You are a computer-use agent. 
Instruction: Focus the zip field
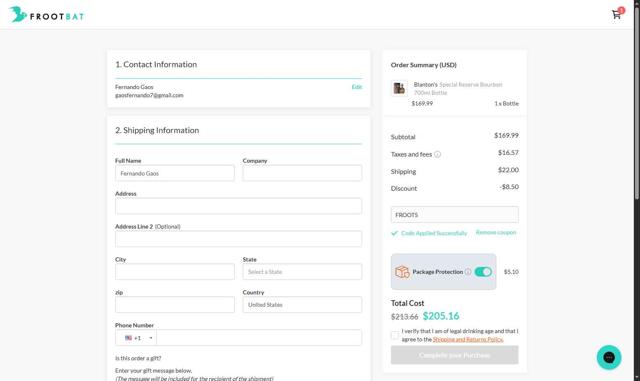pos(175,305)
